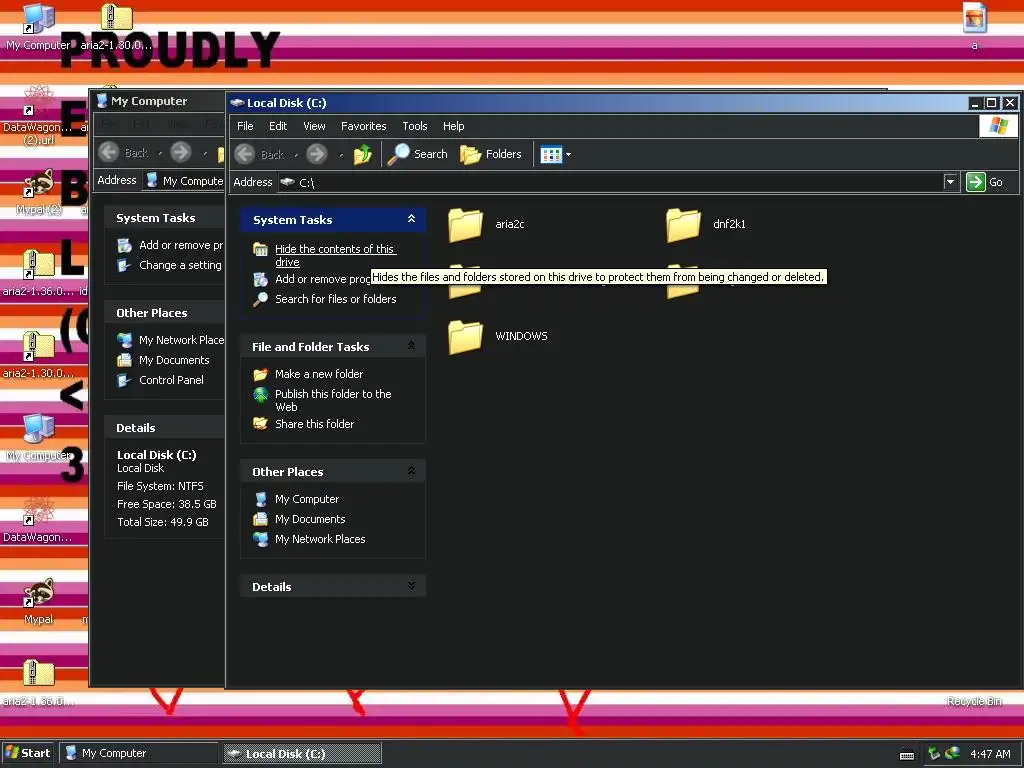Click the Make a new folder icon
Screen dimensions: 1024x768
click(x=261, y=374)
